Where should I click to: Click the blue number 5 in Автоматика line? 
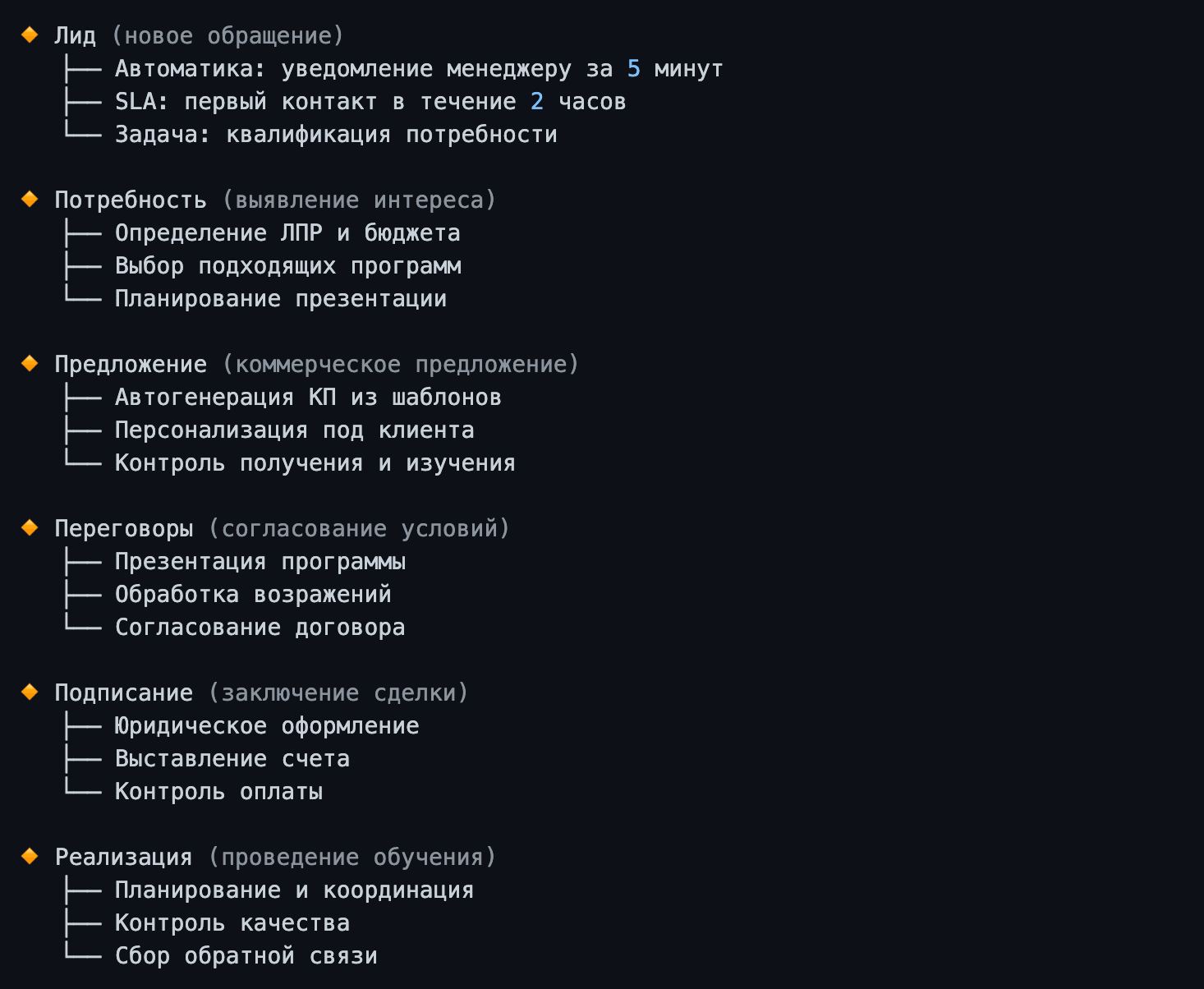point(633,69)
